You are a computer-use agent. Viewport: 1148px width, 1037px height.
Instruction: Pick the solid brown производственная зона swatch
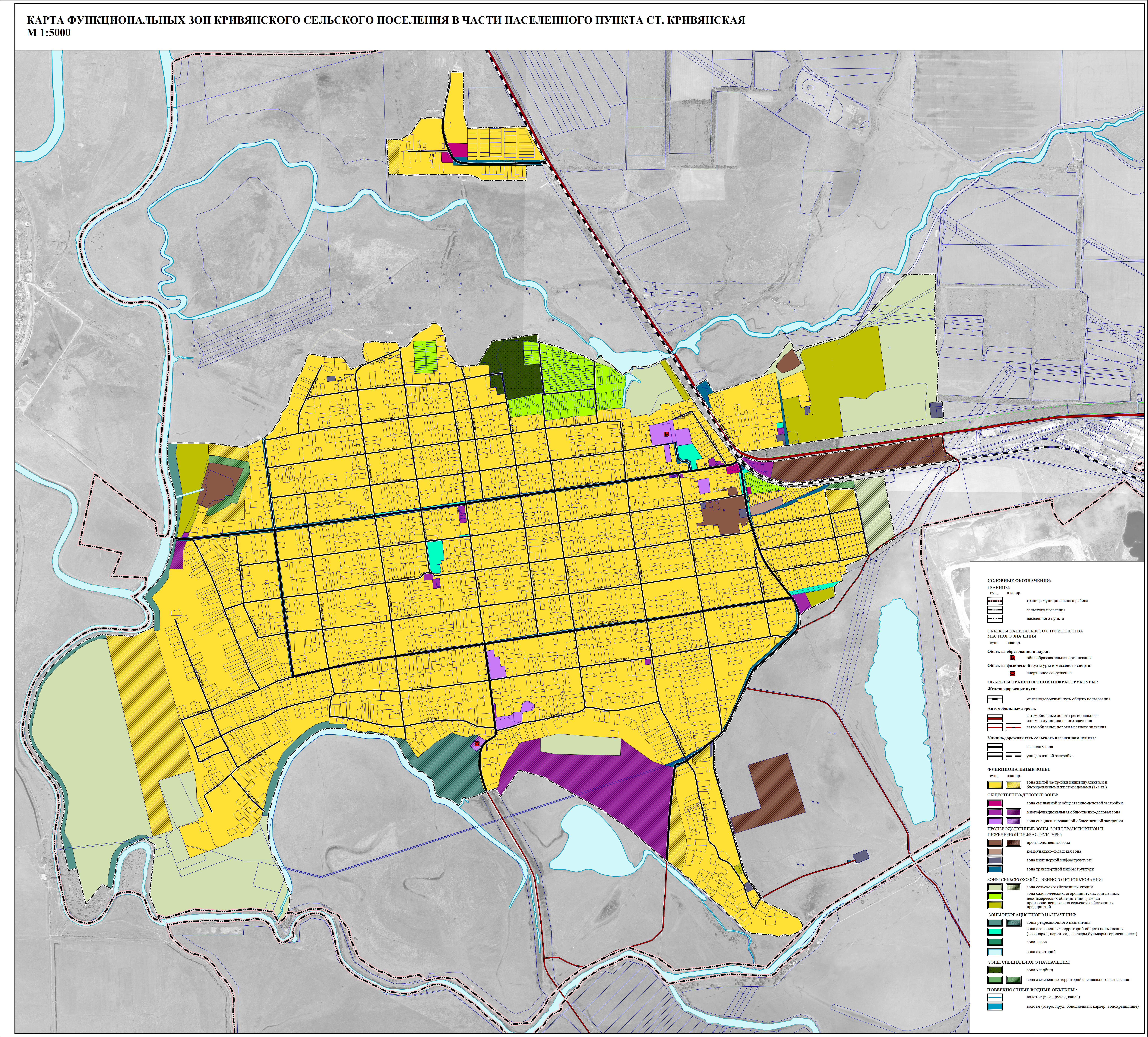[995, 843]
